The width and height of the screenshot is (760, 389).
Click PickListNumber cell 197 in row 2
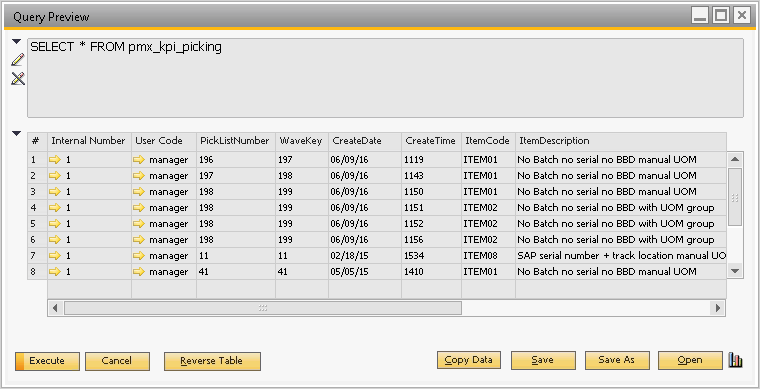pos(236,175)
